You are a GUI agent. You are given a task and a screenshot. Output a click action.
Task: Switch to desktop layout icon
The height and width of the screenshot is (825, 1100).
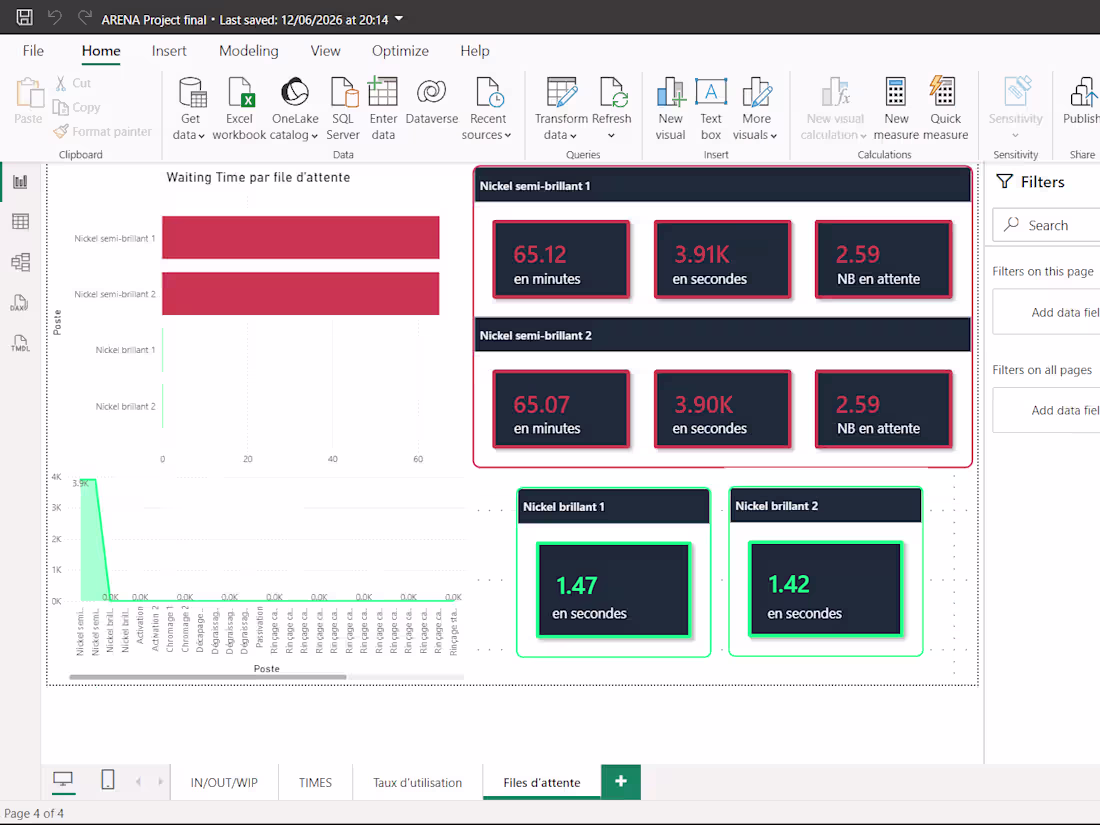click(63, 780)
